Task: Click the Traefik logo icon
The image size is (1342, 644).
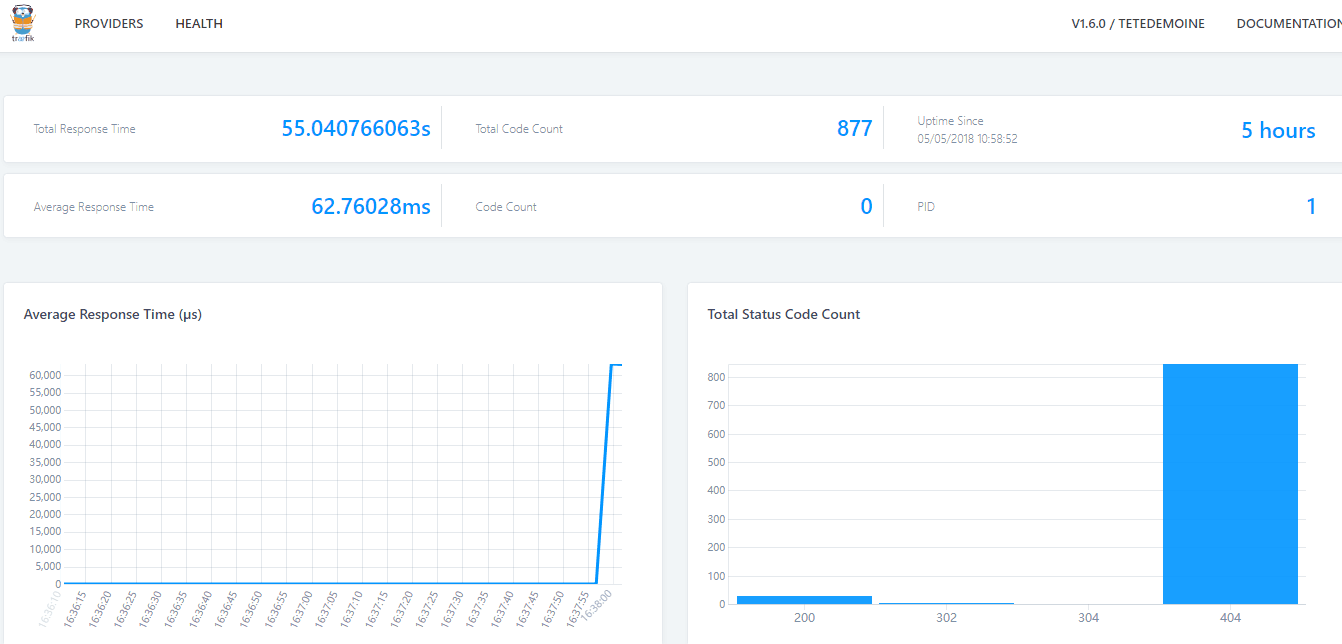Action: 23,23
